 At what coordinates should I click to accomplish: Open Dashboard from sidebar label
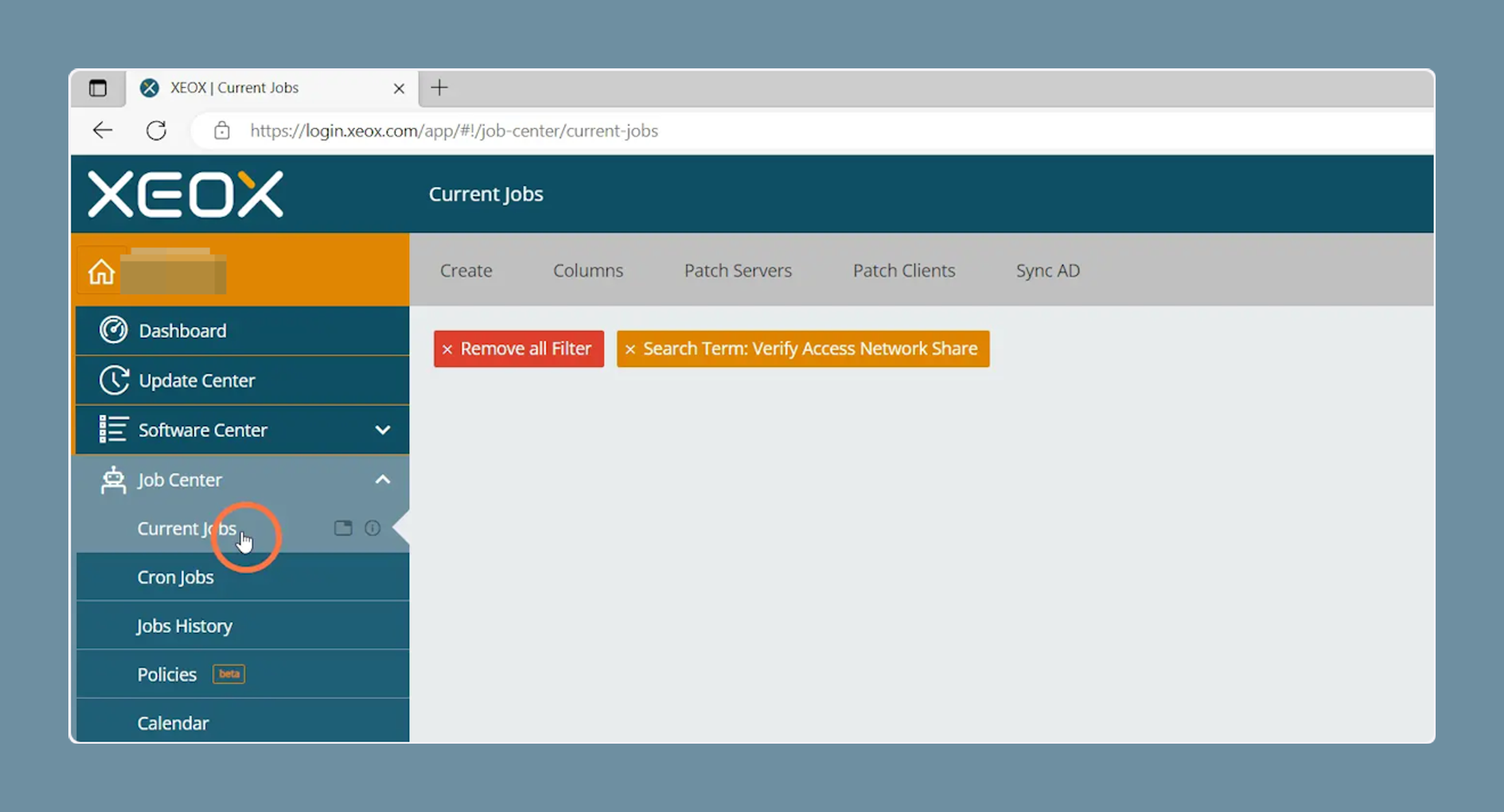[183, 331]
